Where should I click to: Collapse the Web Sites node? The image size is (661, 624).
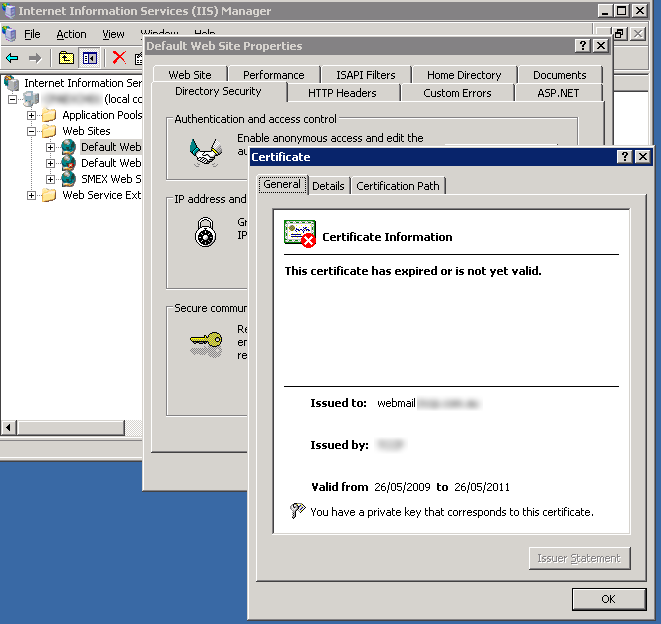coord(31,131)
